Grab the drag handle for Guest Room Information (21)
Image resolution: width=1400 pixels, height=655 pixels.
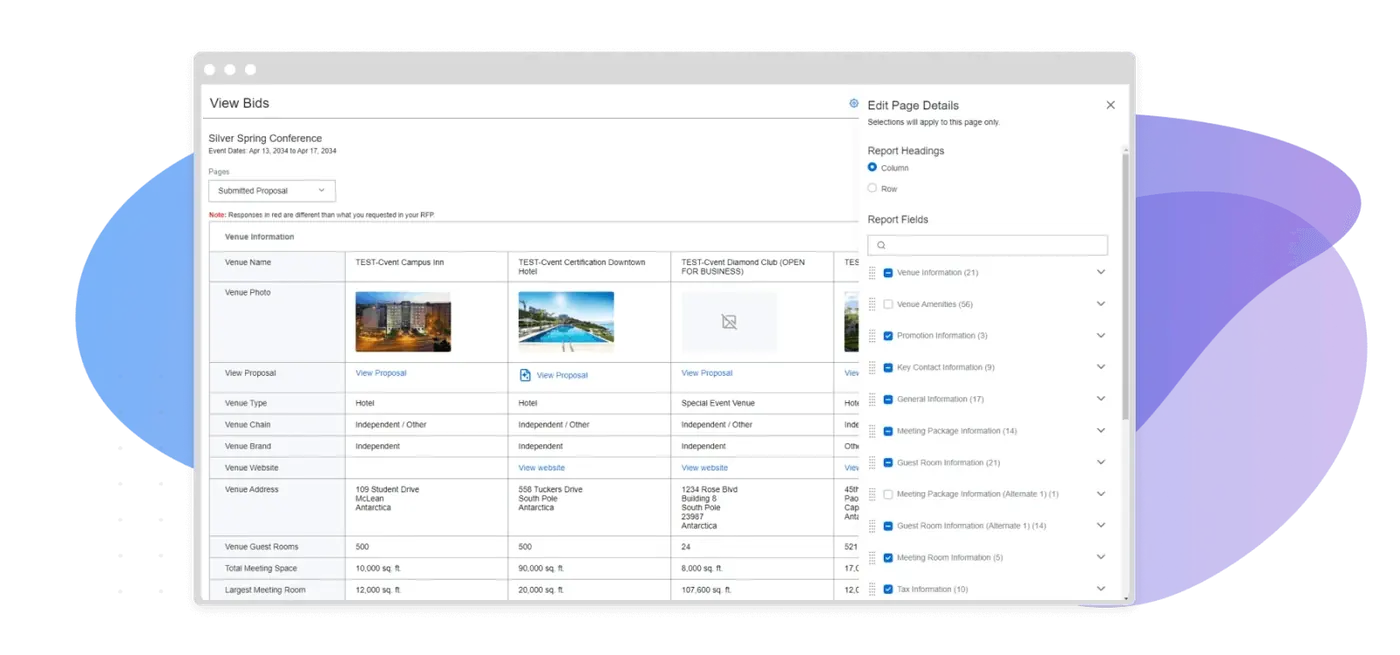(x=872, y=463)
